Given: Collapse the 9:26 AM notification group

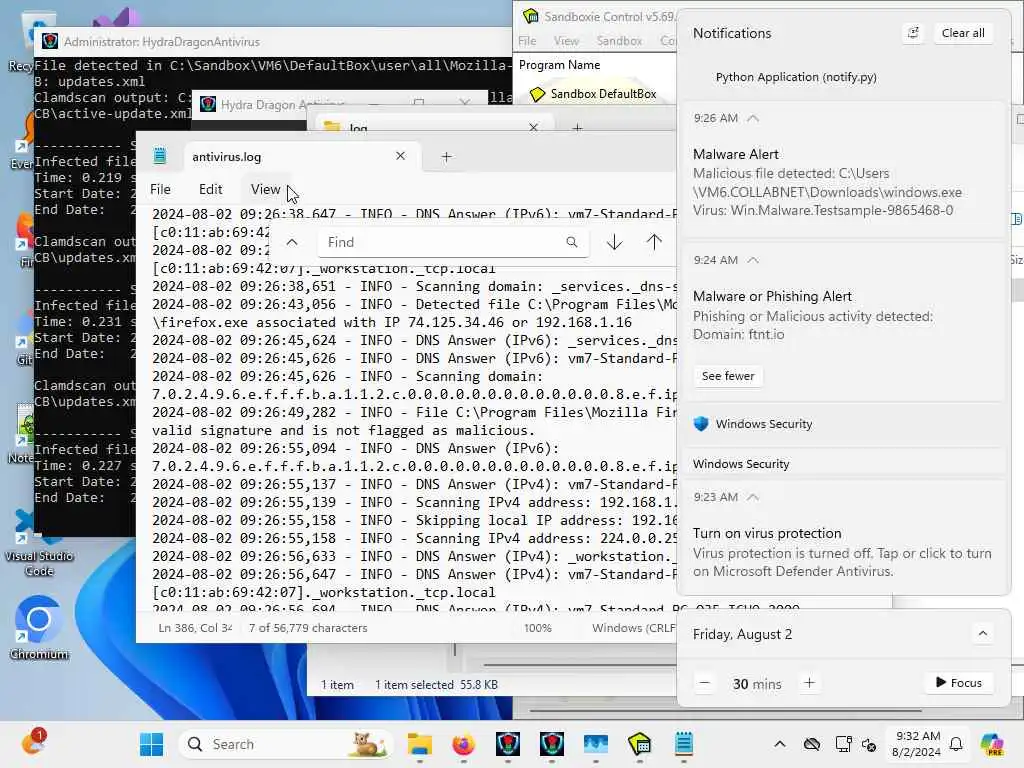Looking at the screenshot, I should (753, 118).
